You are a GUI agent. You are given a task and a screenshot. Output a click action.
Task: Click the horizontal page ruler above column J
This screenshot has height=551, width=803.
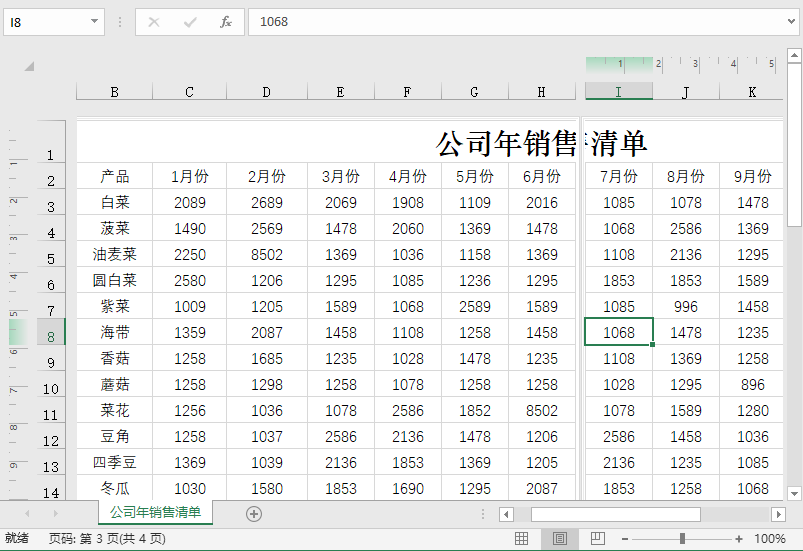[x=686, y=64]
